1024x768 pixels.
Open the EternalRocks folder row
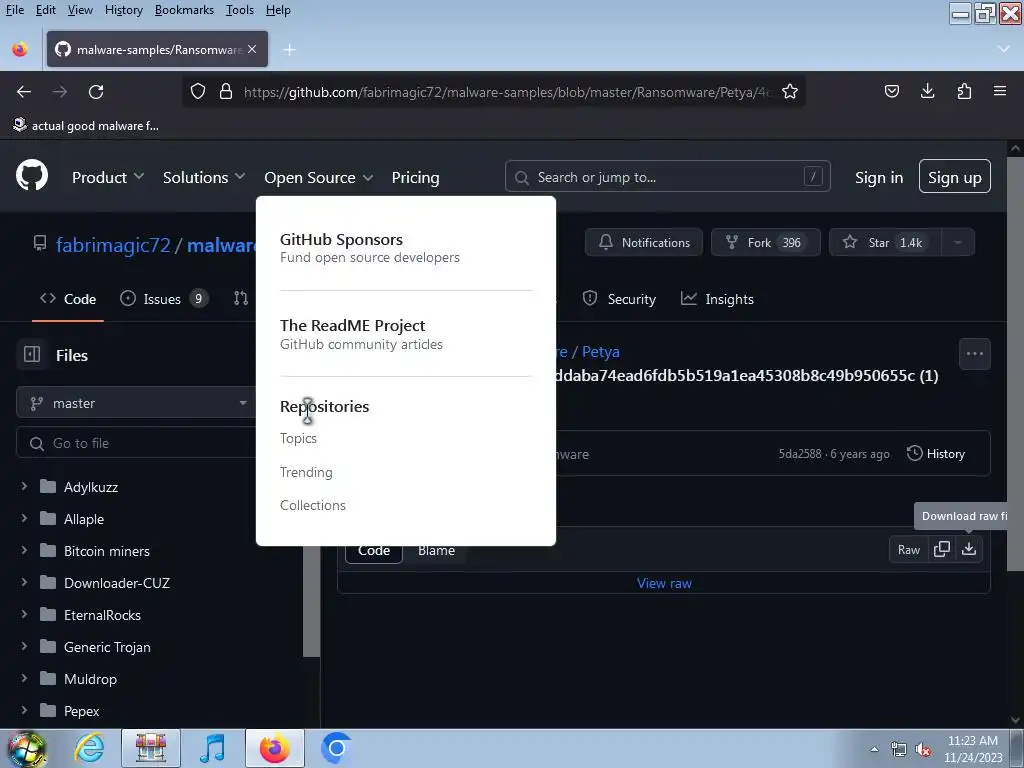pyautogui.click(x=160, y=615)
